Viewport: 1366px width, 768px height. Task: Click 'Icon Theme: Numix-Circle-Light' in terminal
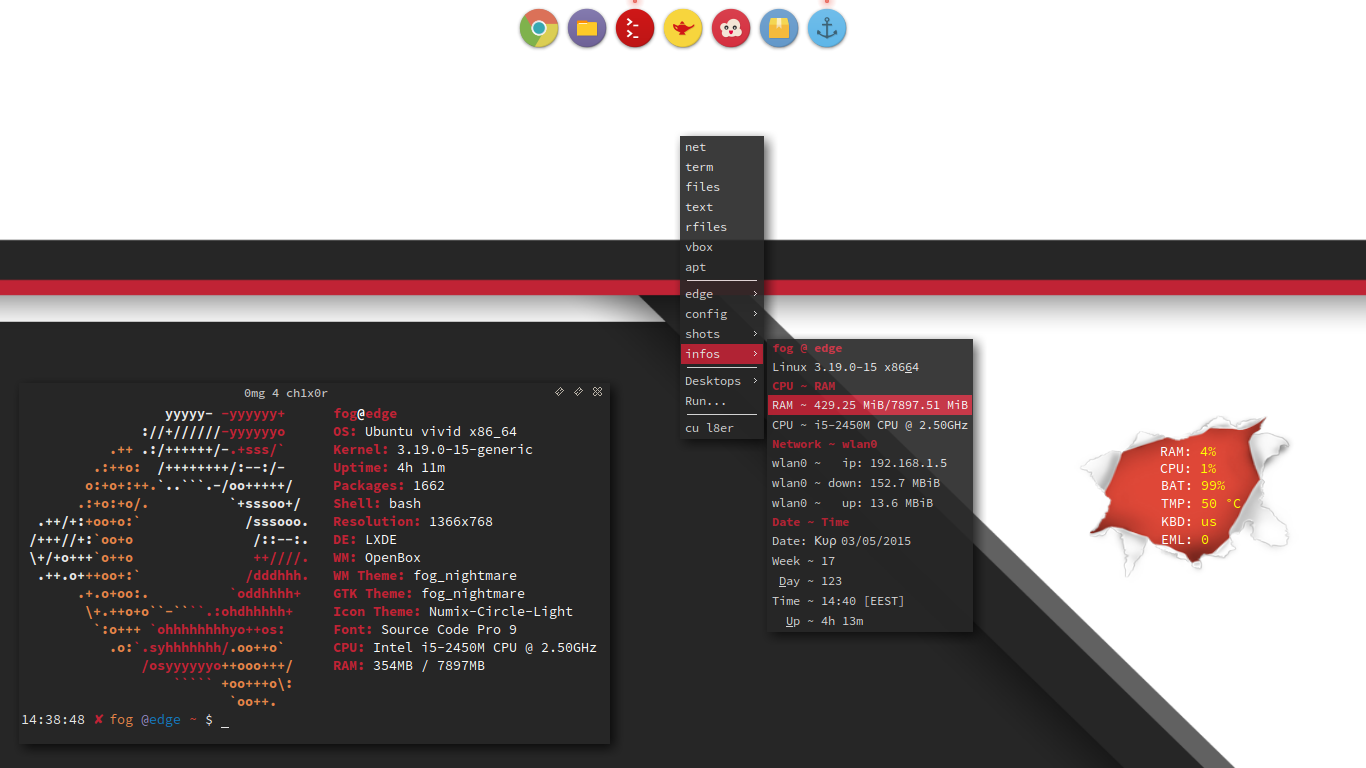point(453,612)
